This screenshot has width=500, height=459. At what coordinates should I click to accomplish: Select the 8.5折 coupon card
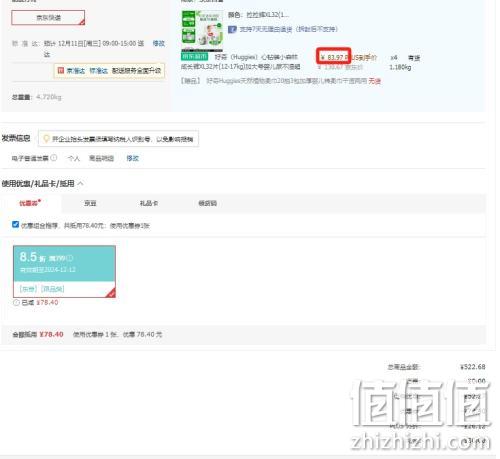point(64,271)
